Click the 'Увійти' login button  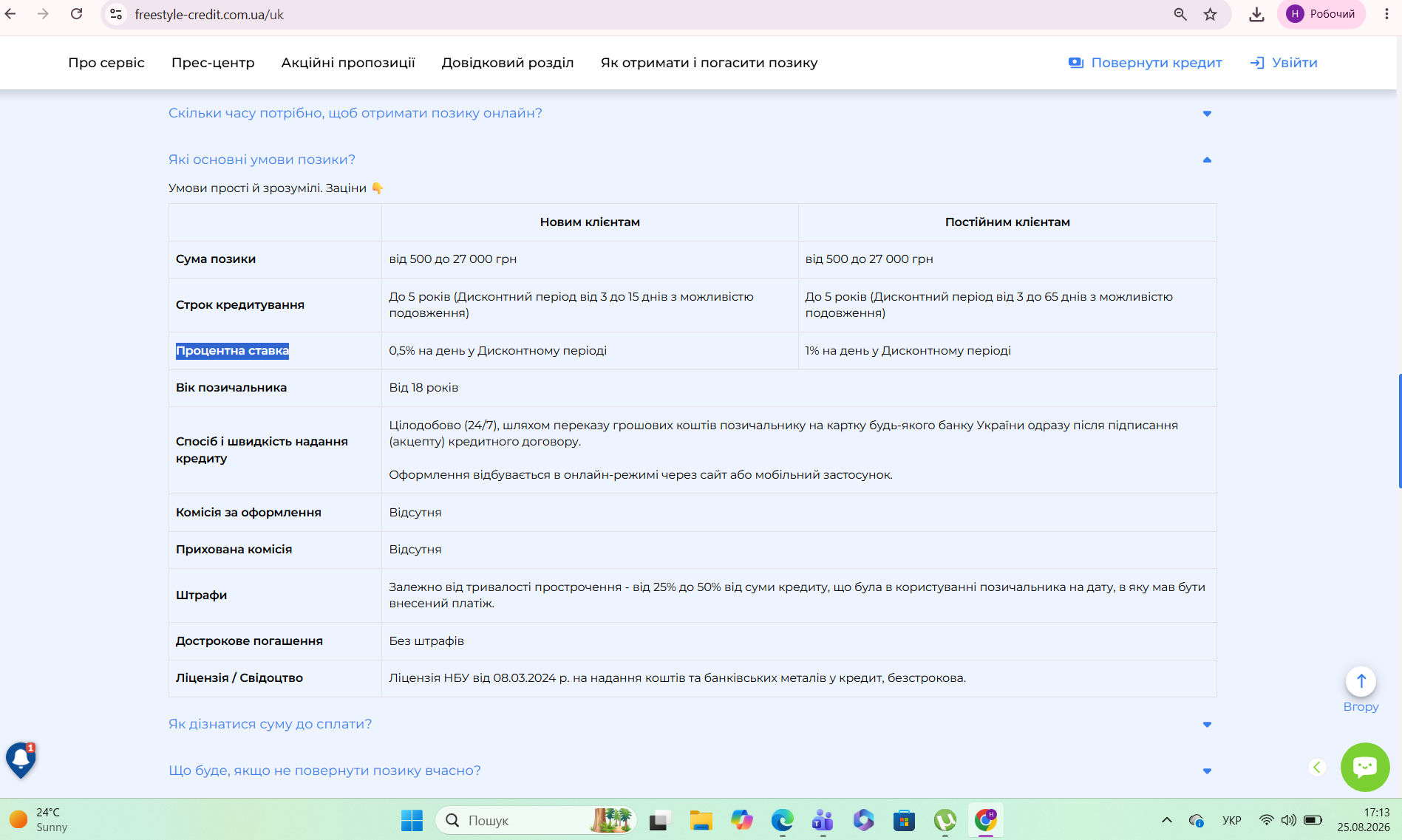(1284, 63)
